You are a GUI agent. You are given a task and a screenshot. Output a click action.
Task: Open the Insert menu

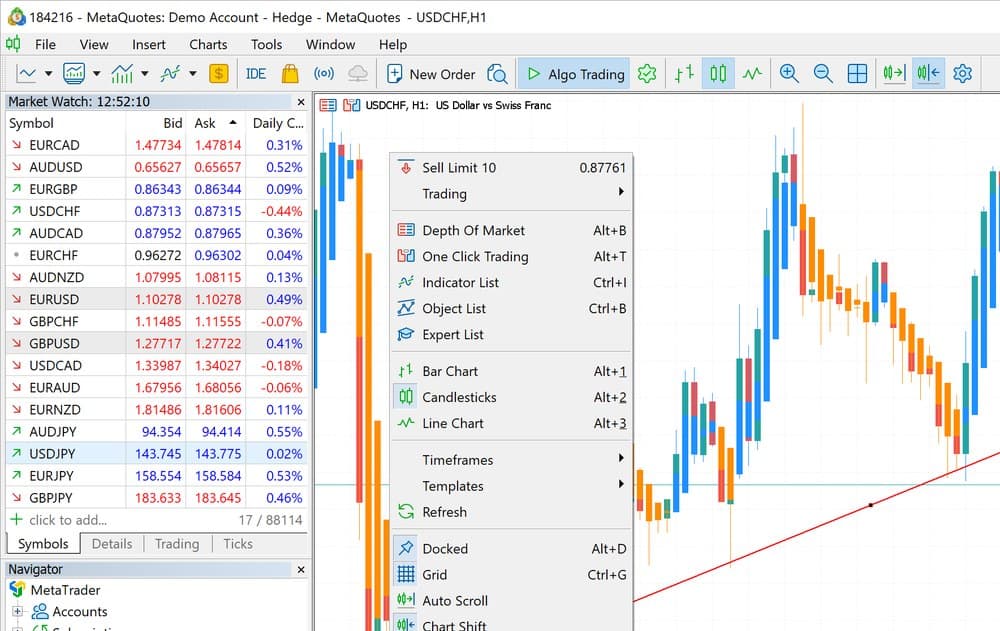point(149,45)
